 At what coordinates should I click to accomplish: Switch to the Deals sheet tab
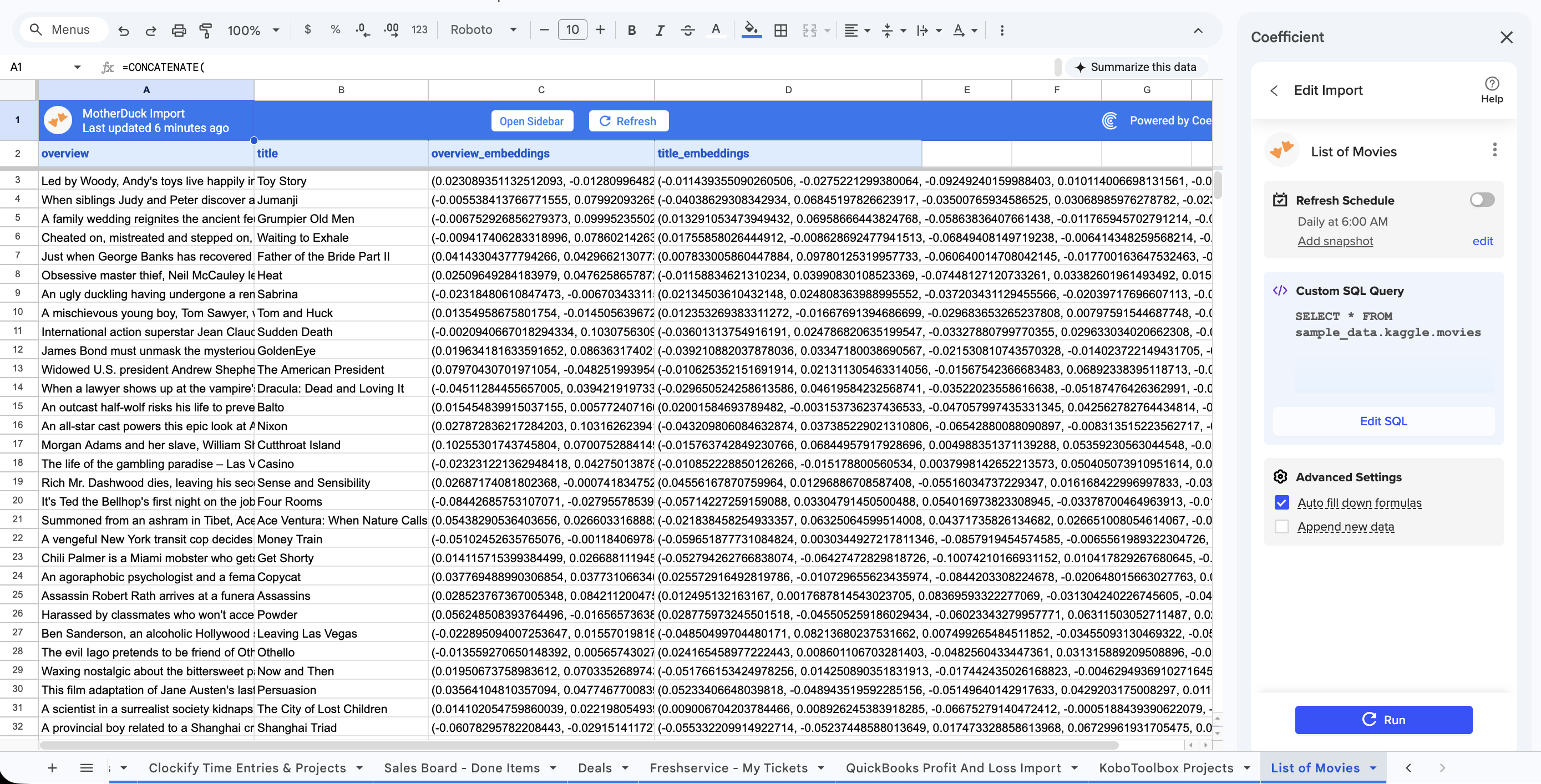[x=595, y=767]
